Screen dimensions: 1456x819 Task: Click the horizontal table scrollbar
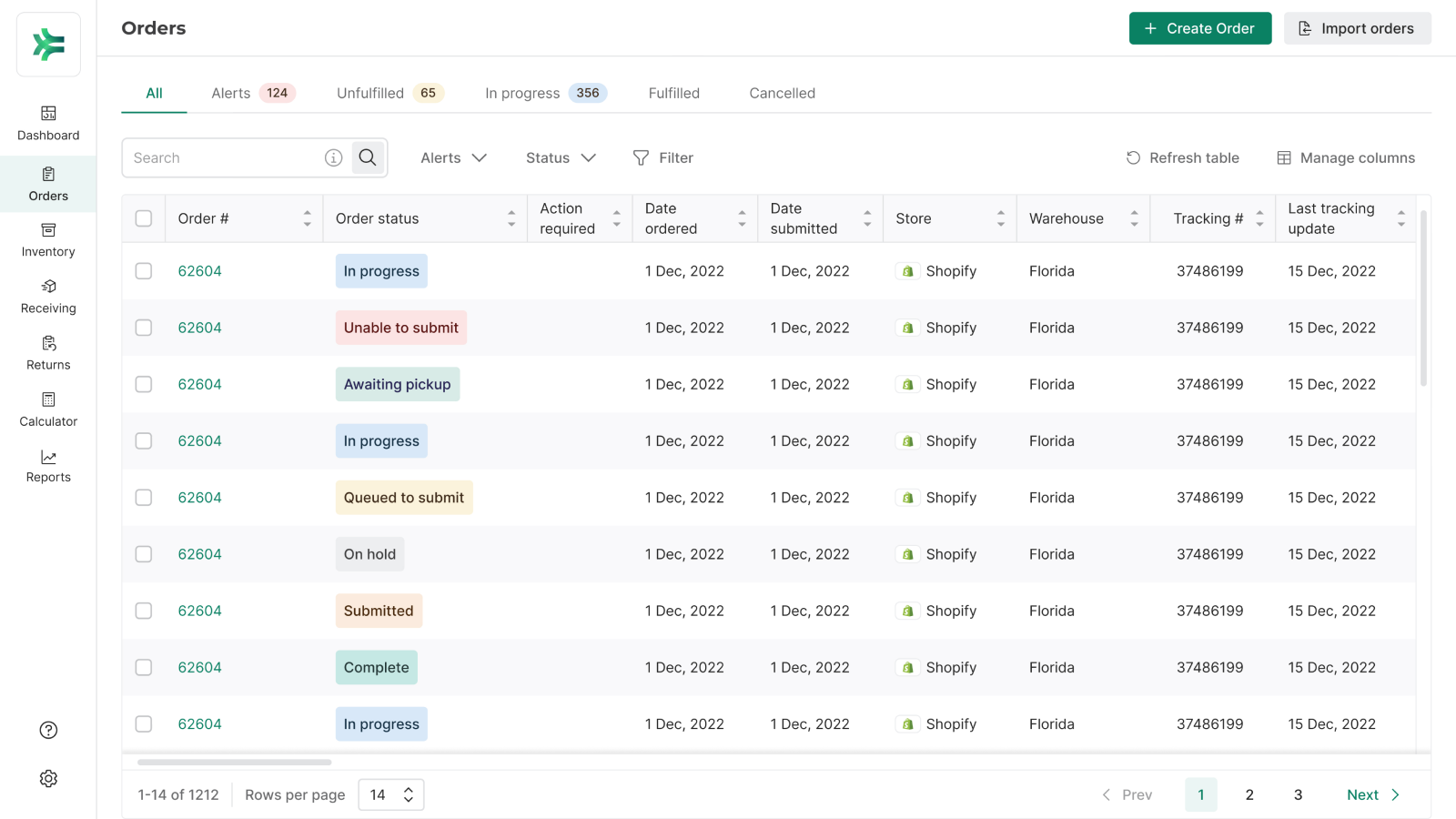click(235, 762)
